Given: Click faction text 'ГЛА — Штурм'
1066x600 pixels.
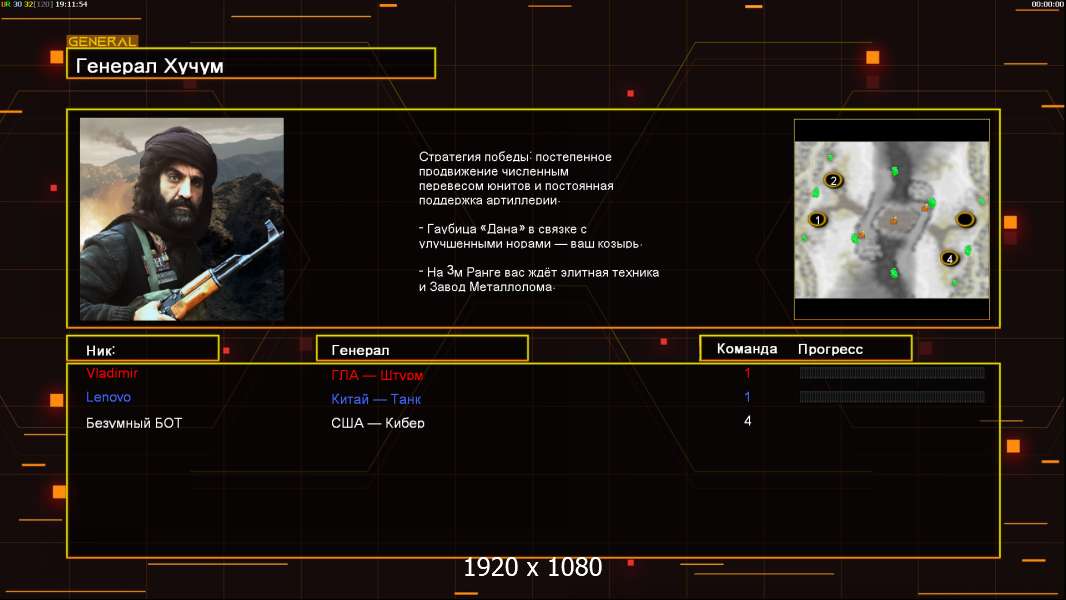Looking at the screenshot, I should [377, 375].
